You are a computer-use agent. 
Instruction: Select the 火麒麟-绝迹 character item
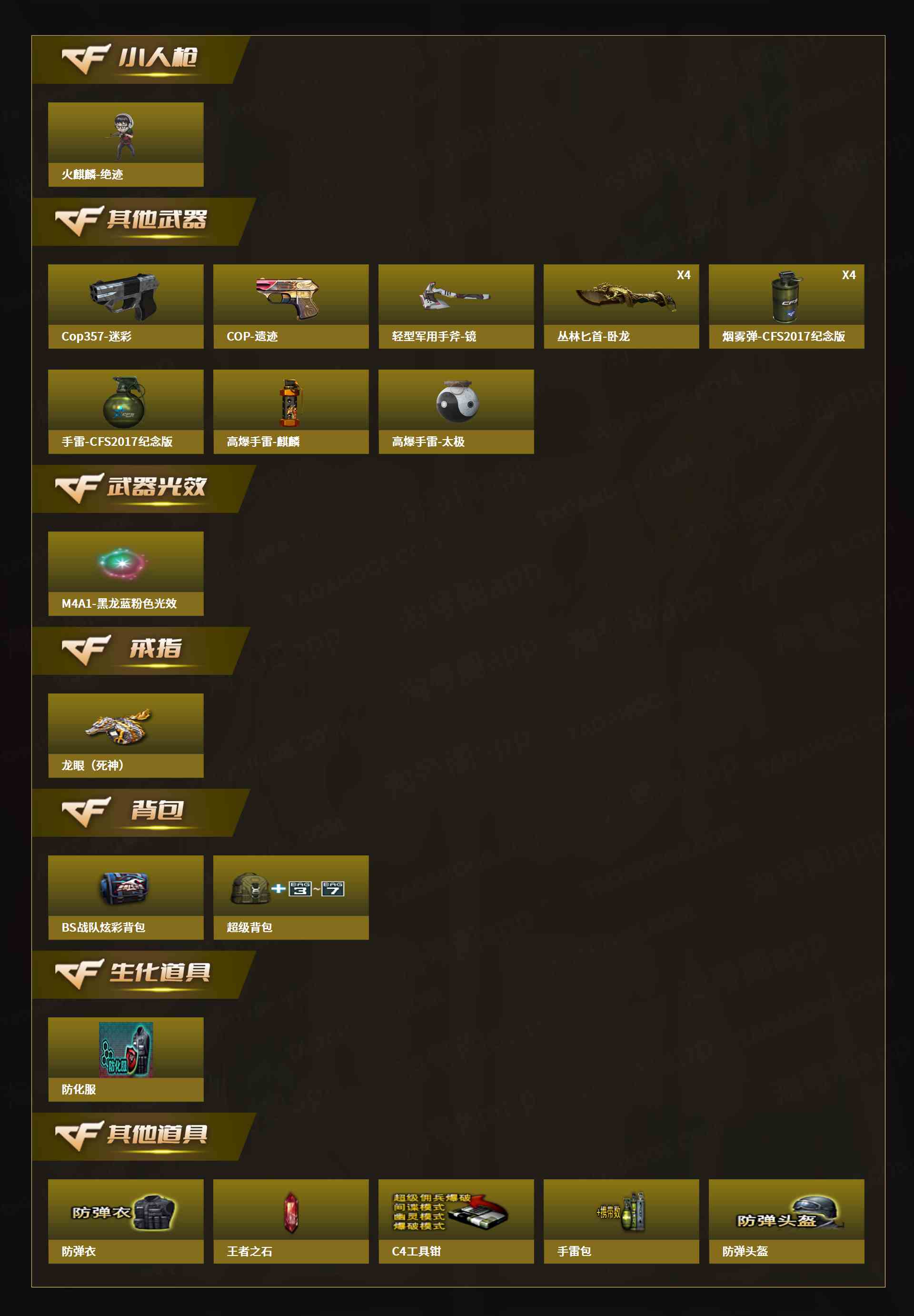(x=125, y=144)
